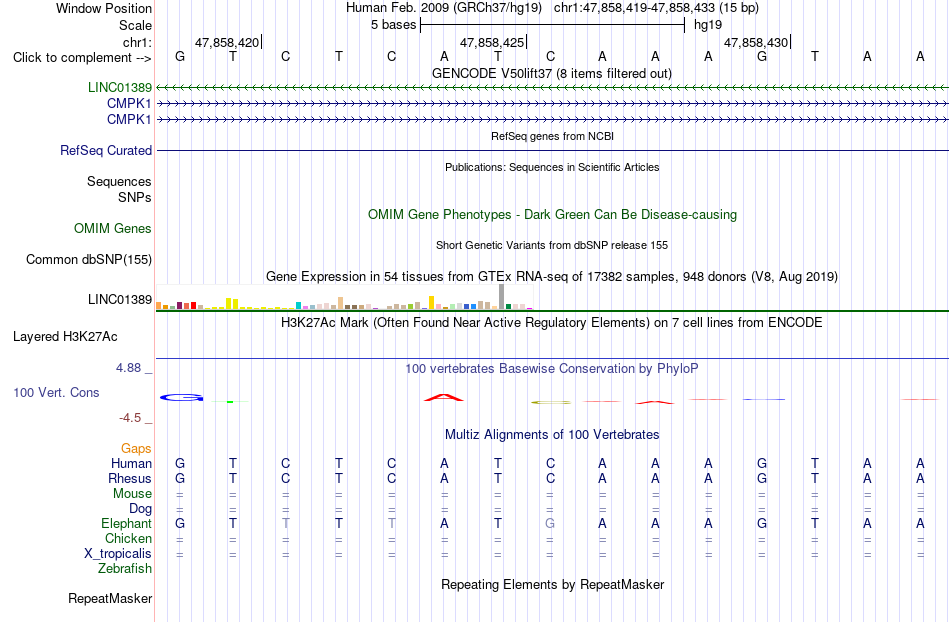Click the Chicken species label
This screenshot has width=950, height=622.
coord(128,538)
